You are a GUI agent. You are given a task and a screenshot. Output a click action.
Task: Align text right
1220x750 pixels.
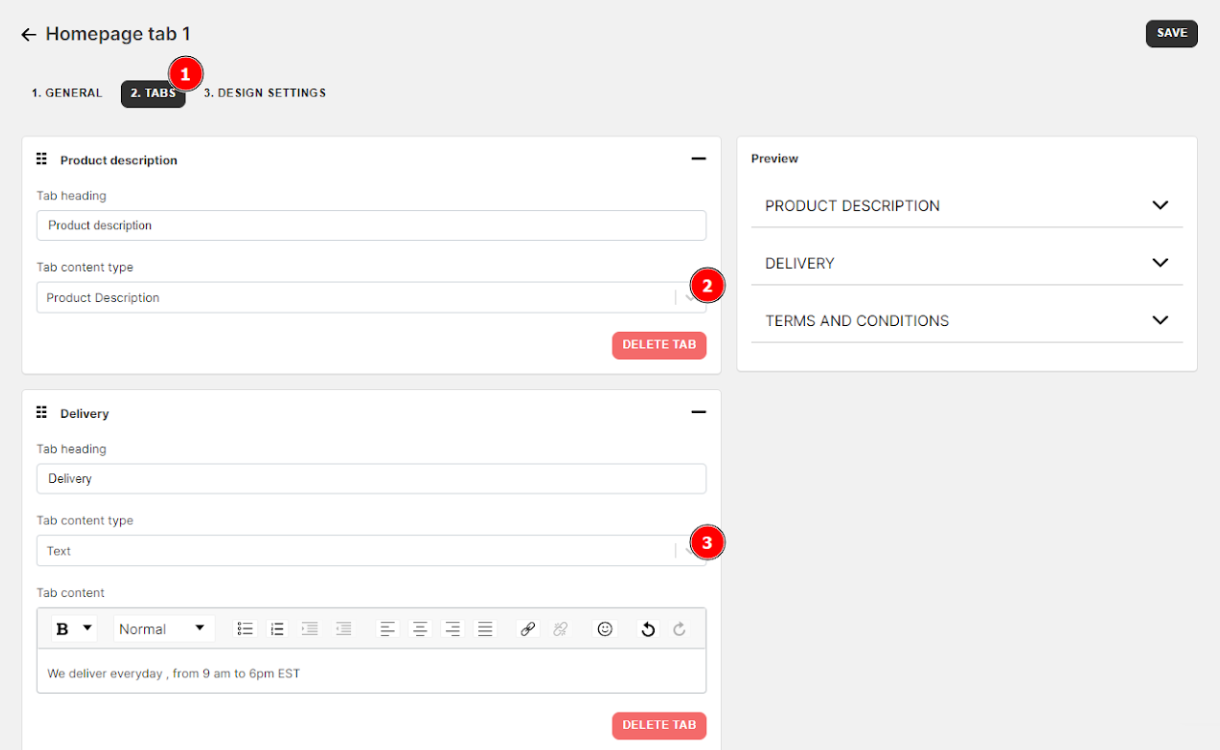pos(453,629)
